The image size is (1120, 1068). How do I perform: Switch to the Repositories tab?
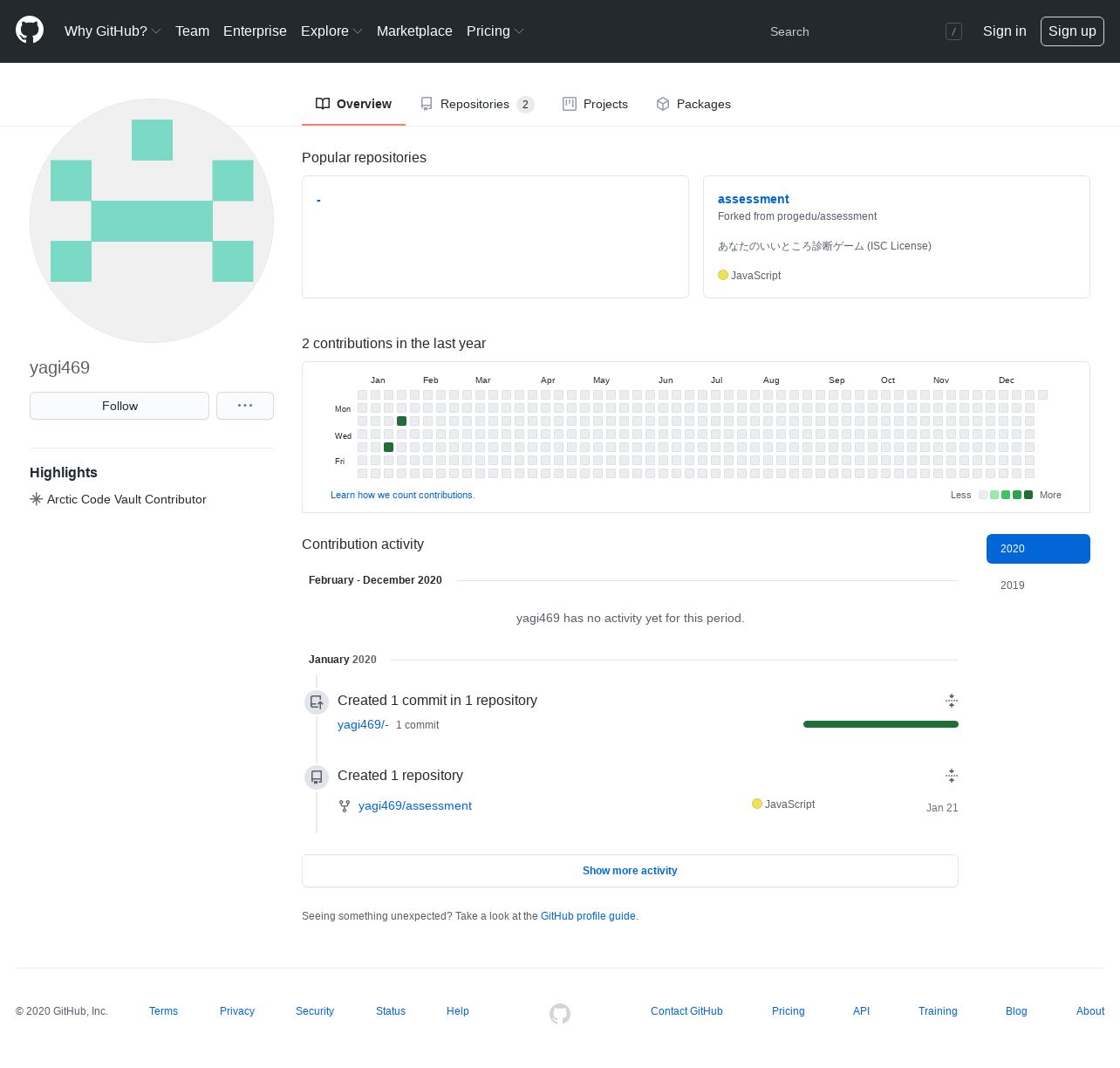[x=477, y=104]
